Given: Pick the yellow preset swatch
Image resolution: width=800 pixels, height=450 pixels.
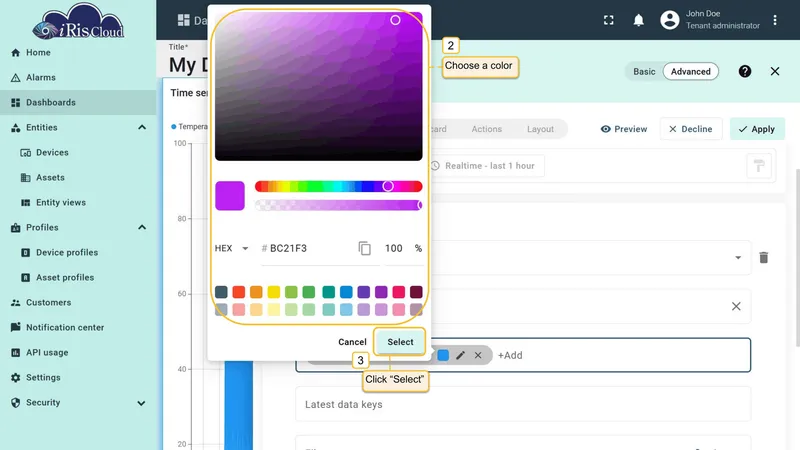Looking at the screenshot, I should (x=273, y=292).
